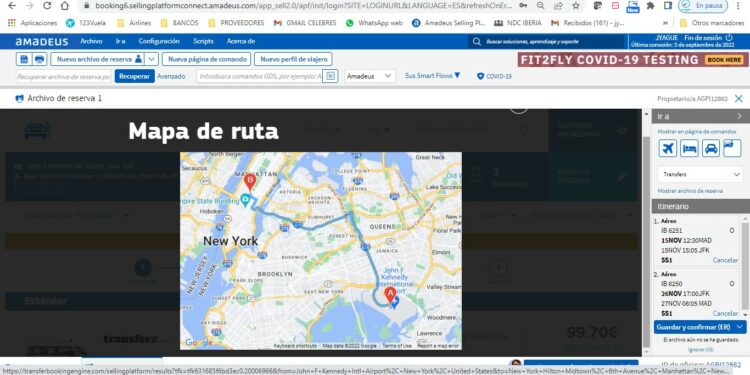Open the Ir a menu
750x375 pixels.
tap(120, 42)
